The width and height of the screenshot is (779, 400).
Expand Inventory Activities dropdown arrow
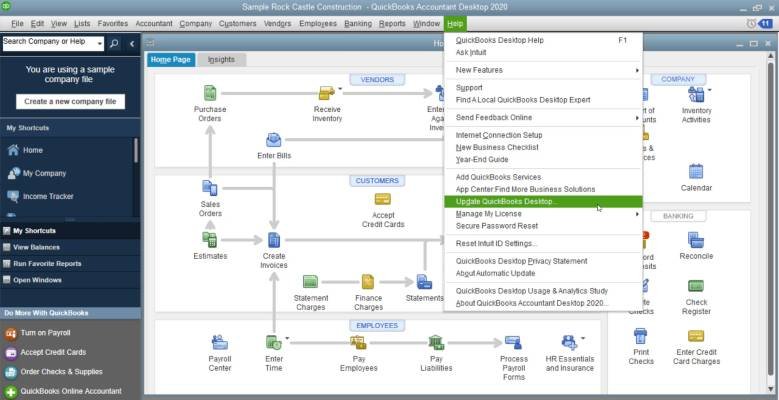point(709,89)
